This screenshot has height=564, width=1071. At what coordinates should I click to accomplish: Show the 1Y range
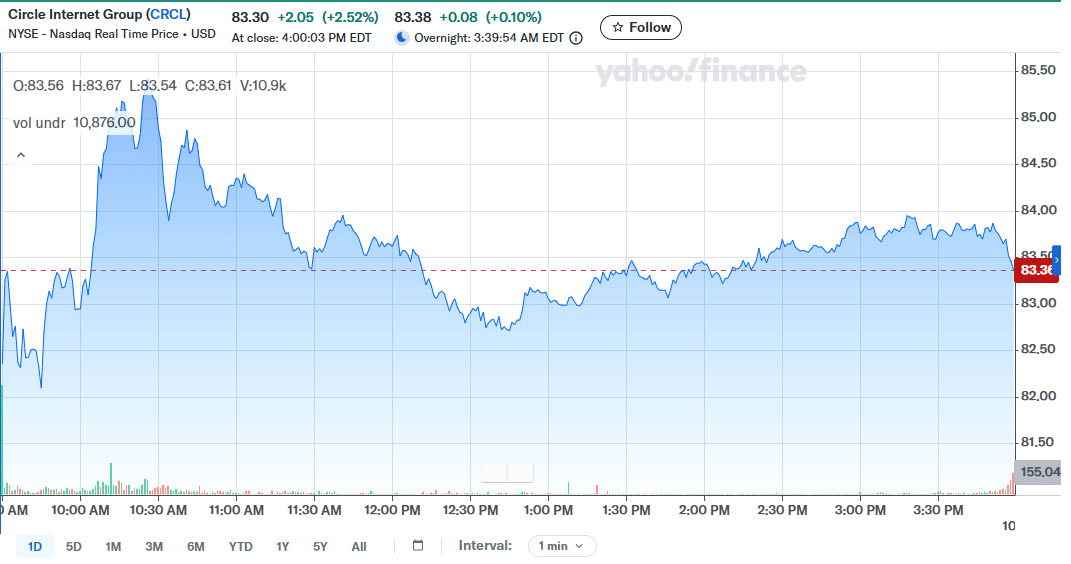(x=283, y=546)
